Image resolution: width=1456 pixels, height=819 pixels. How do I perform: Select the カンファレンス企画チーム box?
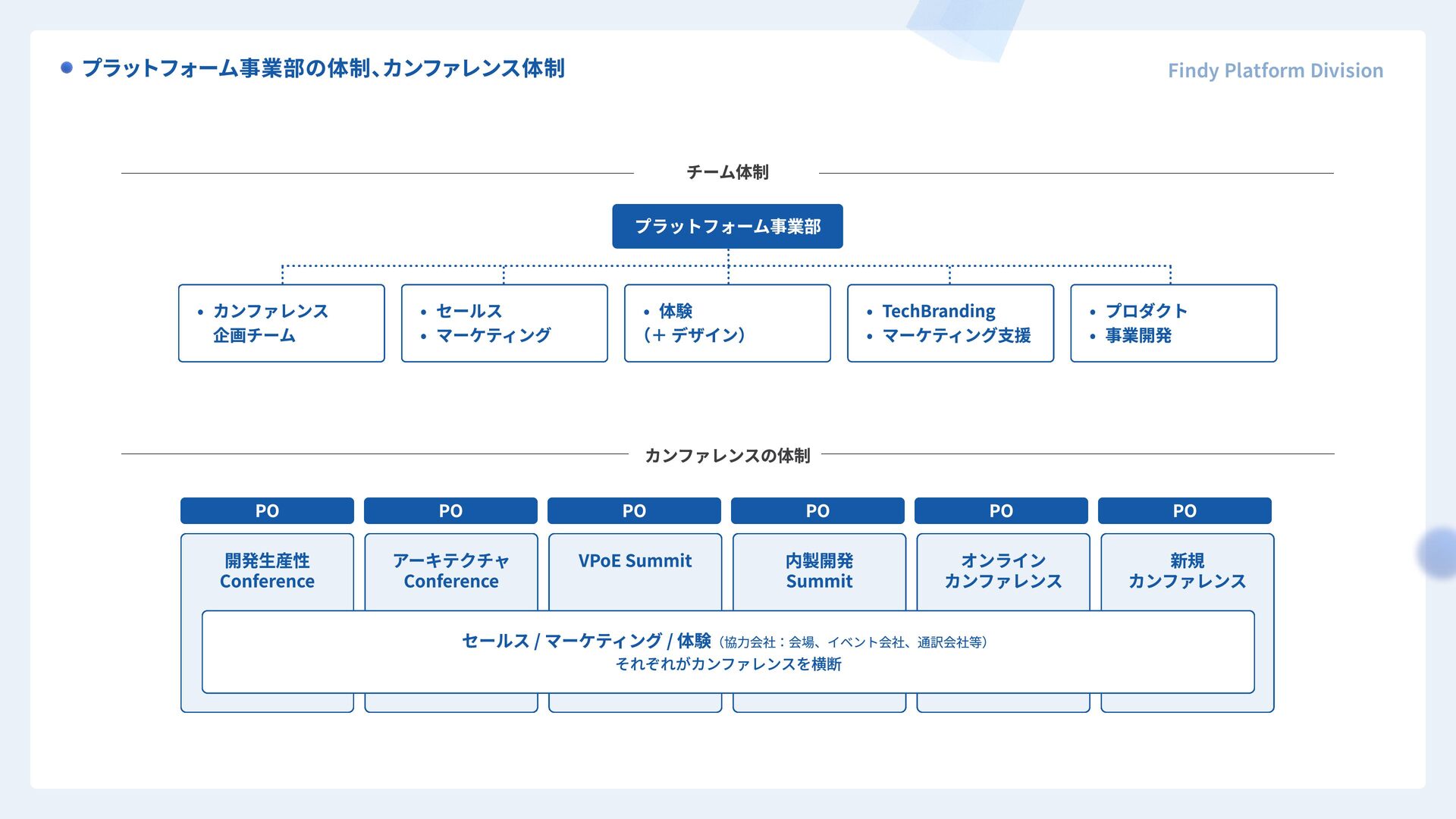(281, 323)
